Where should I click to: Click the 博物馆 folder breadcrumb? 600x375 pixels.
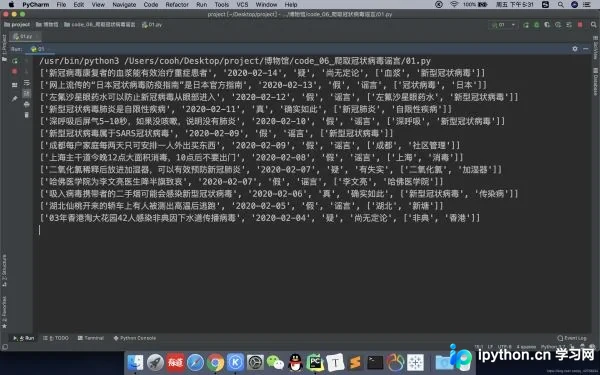tap(47, 24)
